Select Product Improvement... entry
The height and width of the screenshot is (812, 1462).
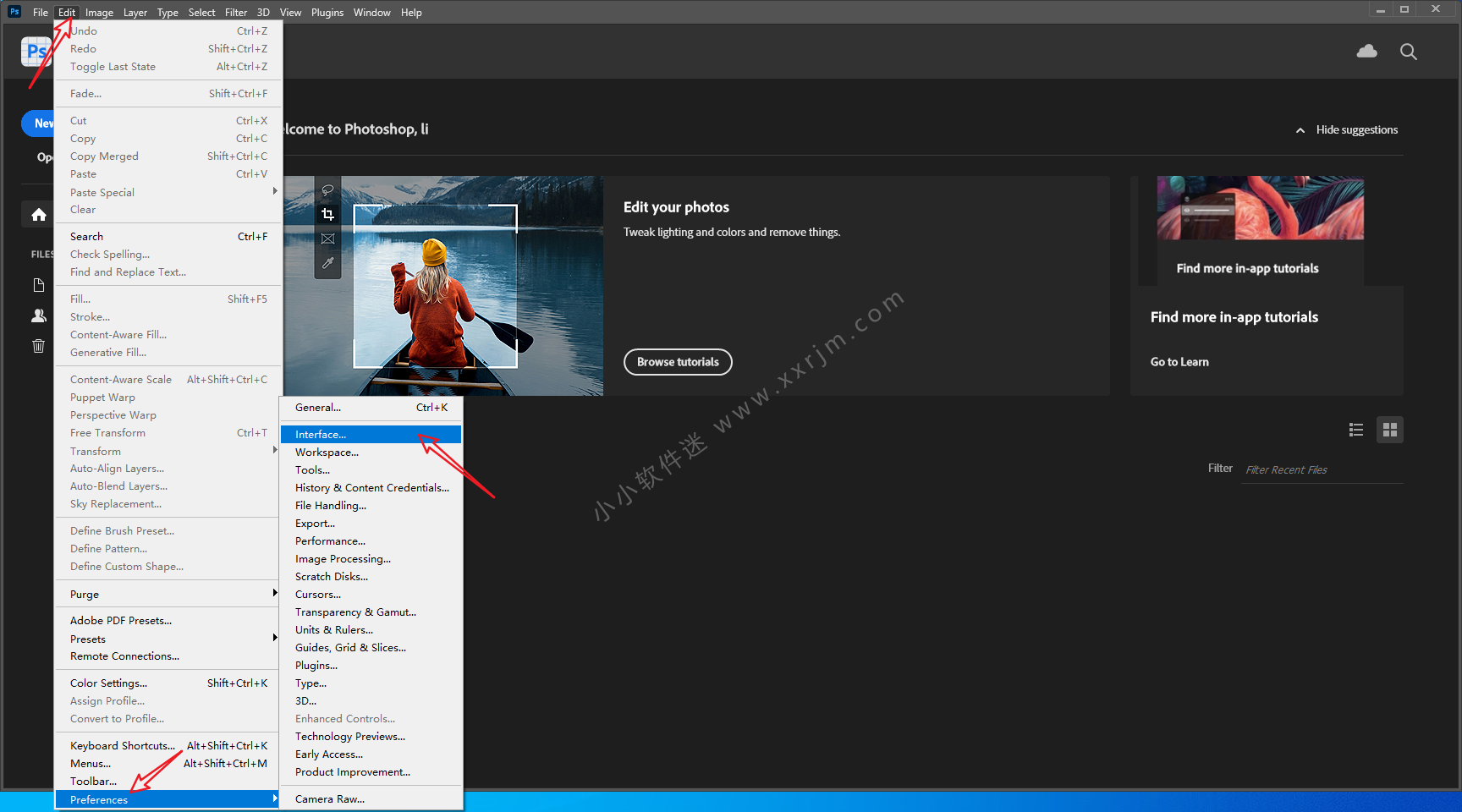click(371, 771)
